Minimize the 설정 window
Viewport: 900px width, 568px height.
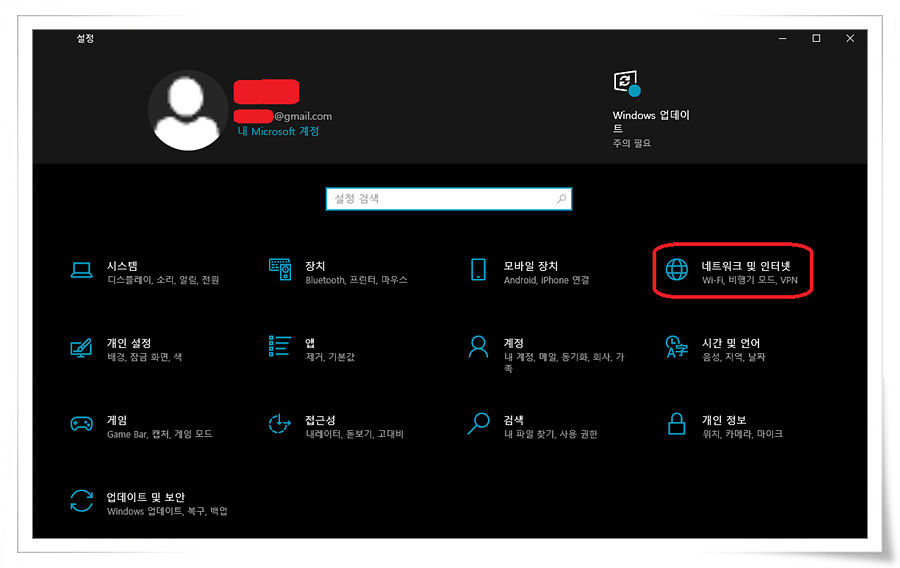tap(782, 38)
